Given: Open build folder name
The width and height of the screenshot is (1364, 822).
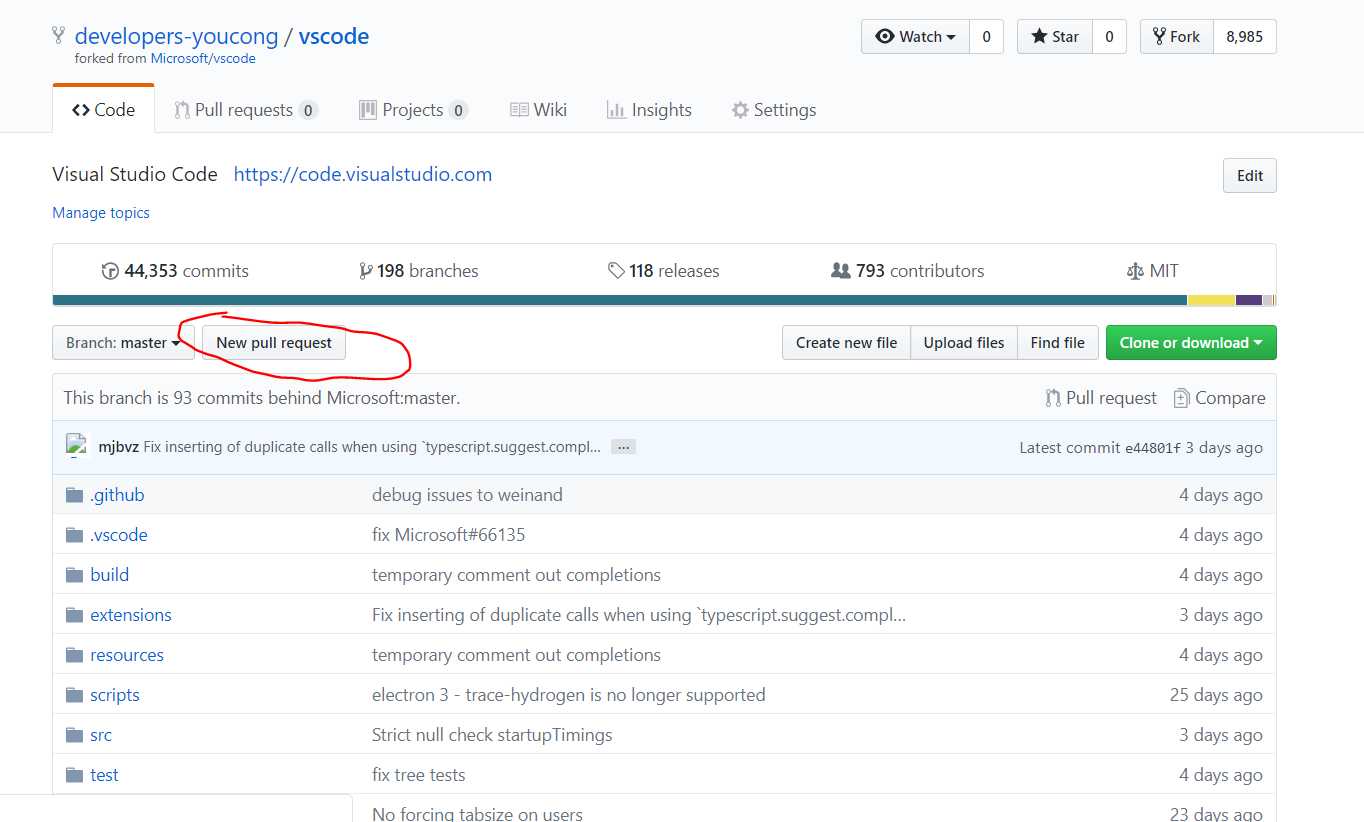Looking at the screenshot, I should [x=109, y=575].
